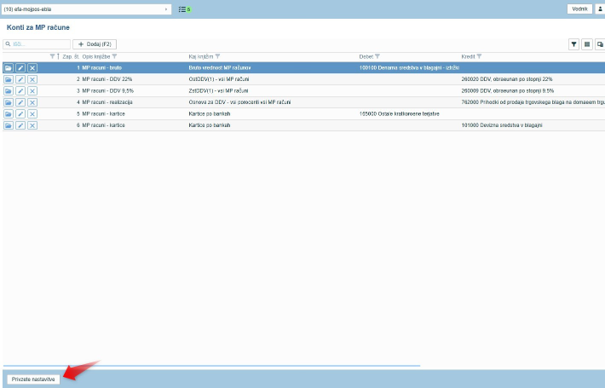The width and height of the screenshot is (605, 388).
Task: Select the "MP racuni - realizacija" cell
Action: coord(107,103)
